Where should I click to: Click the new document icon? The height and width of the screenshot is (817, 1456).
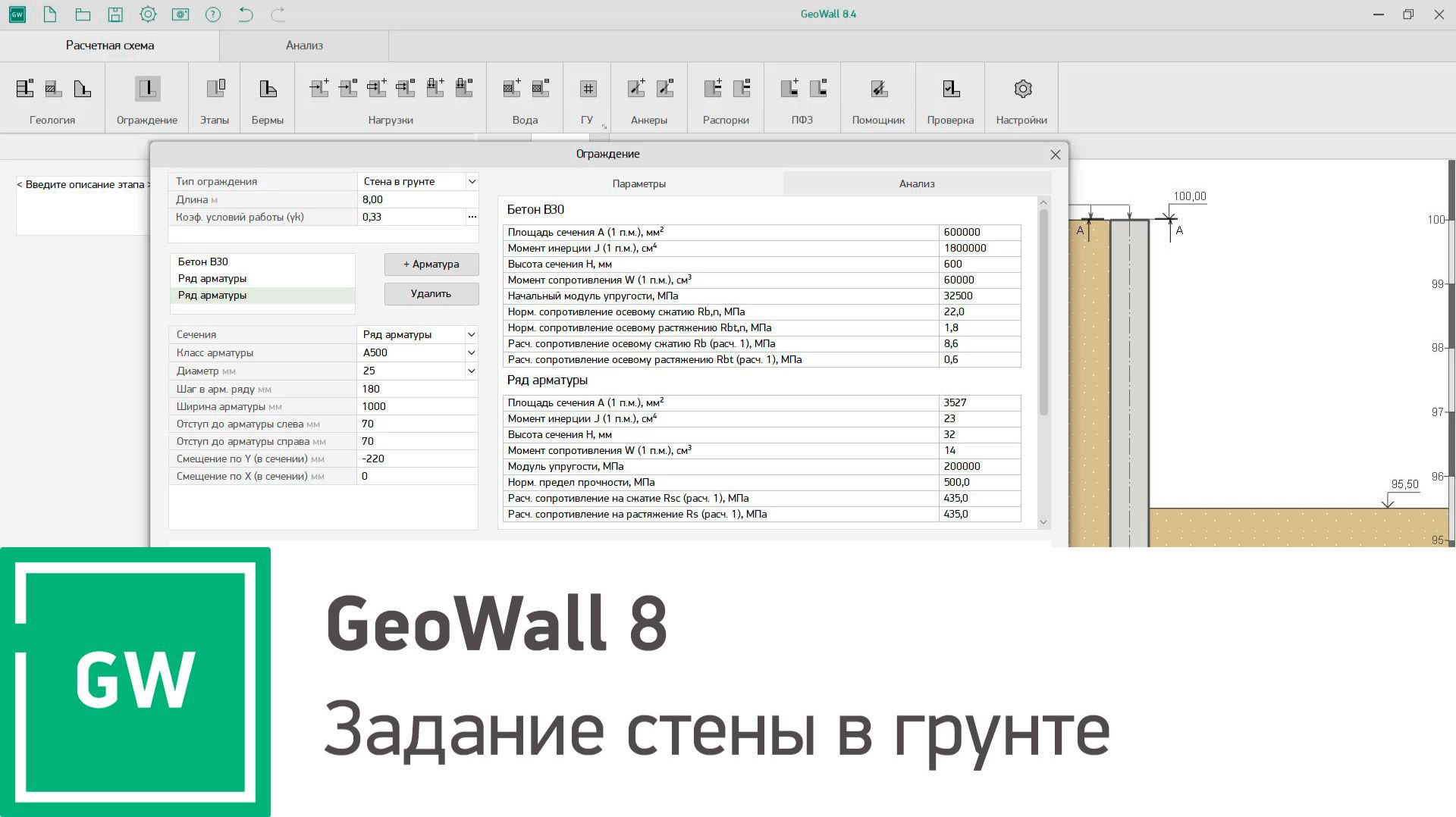click(x=50, y=14)
